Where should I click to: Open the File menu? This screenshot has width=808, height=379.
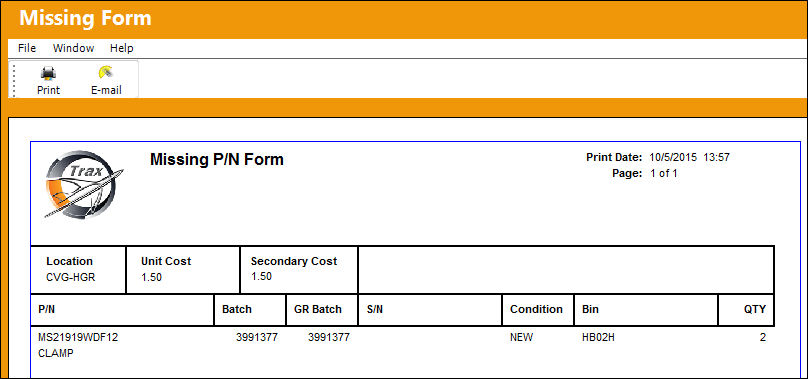(x=27, y=48)
